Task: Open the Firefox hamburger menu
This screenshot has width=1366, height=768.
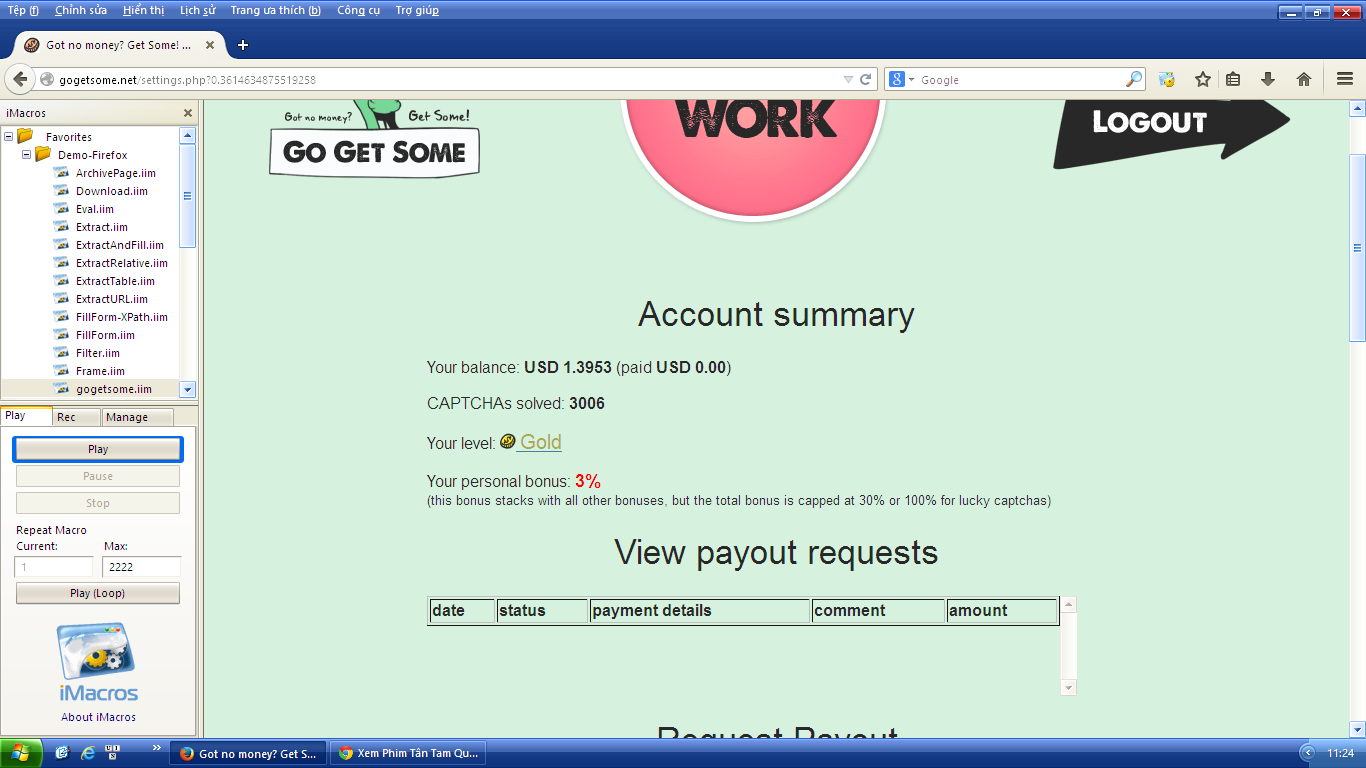Action: tap(1345, 79)
